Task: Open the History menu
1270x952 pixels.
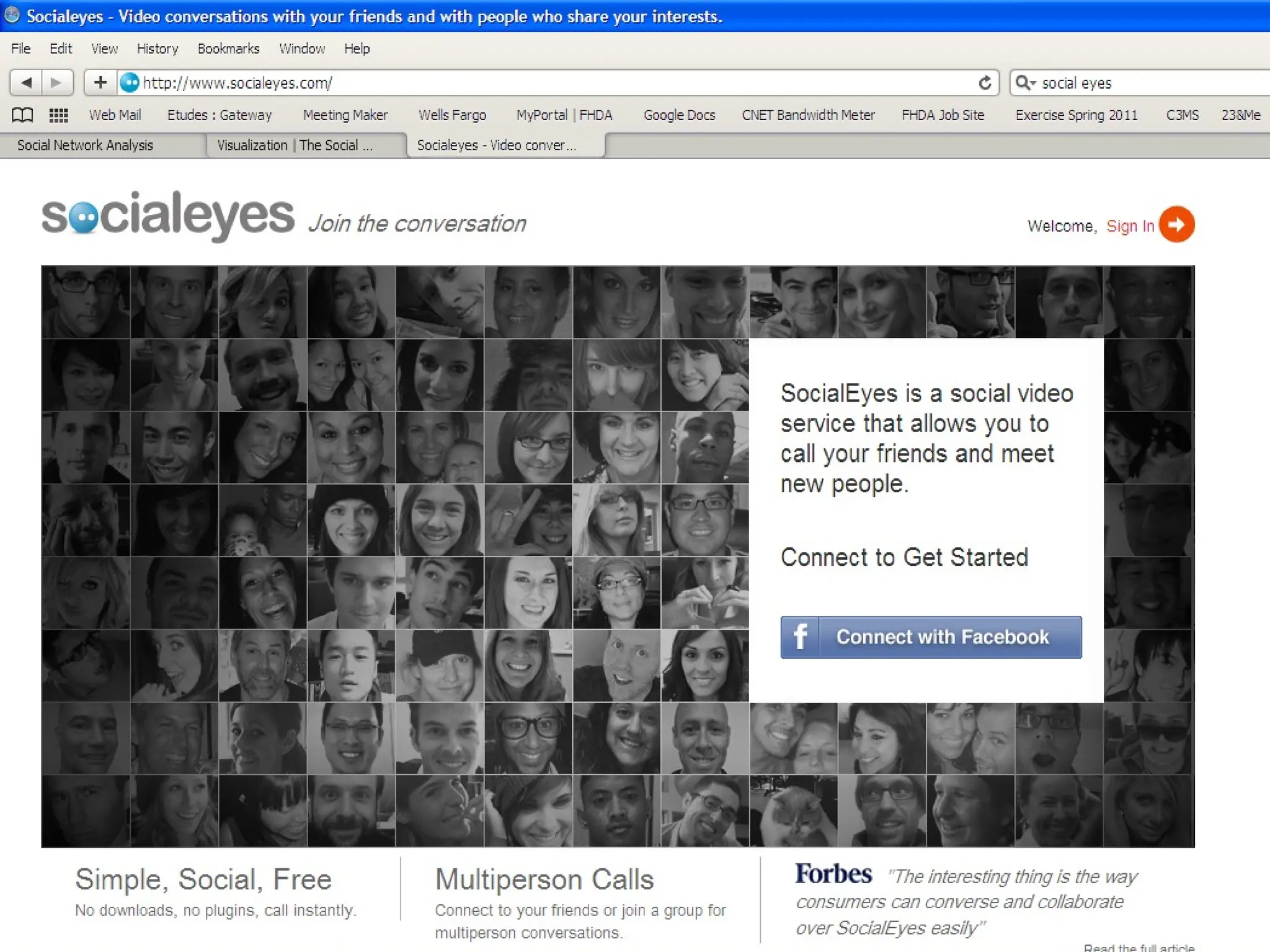Action: [158, 48]
